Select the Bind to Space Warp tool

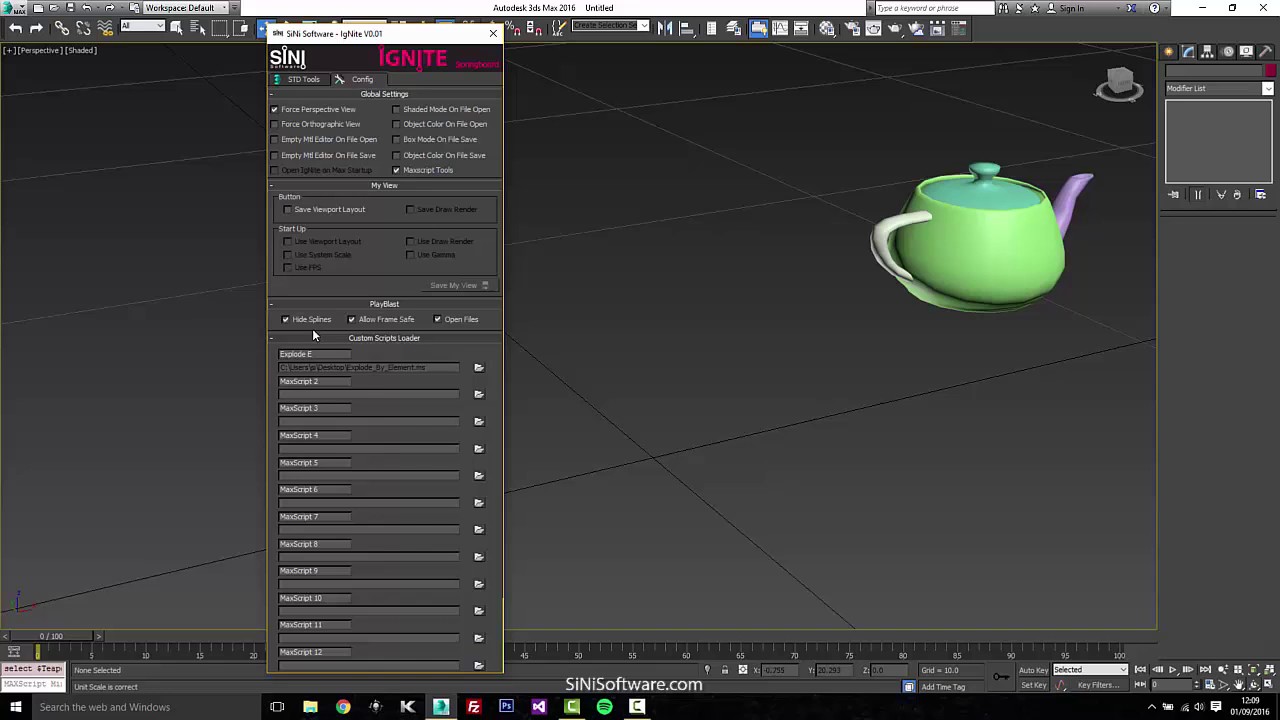[106, 28]
